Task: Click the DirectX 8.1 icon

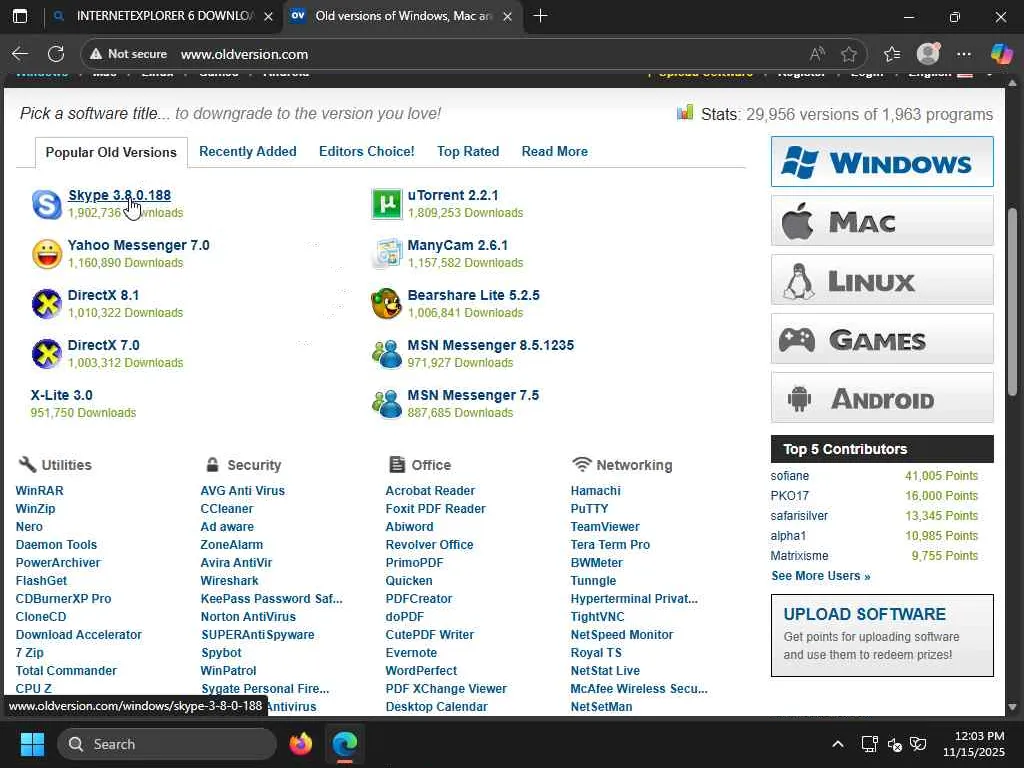Action: [x=47, y=304]
